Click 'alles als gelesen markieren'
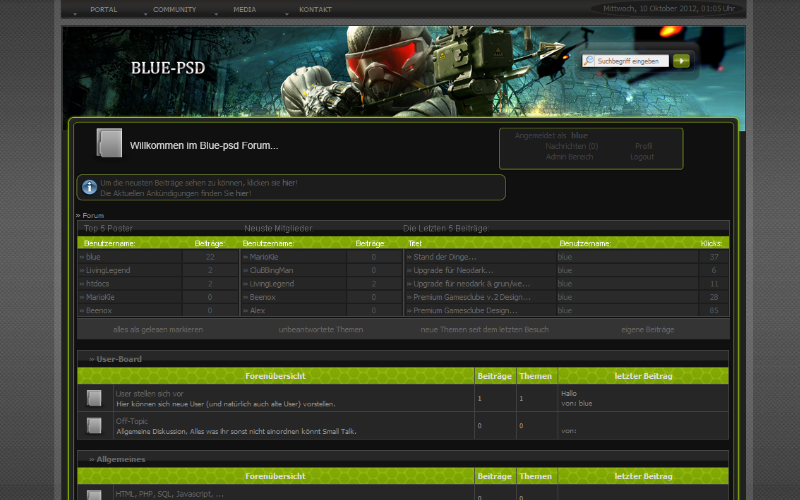The height and width of the screenshot is (500, 800). [x=158, y=330]
